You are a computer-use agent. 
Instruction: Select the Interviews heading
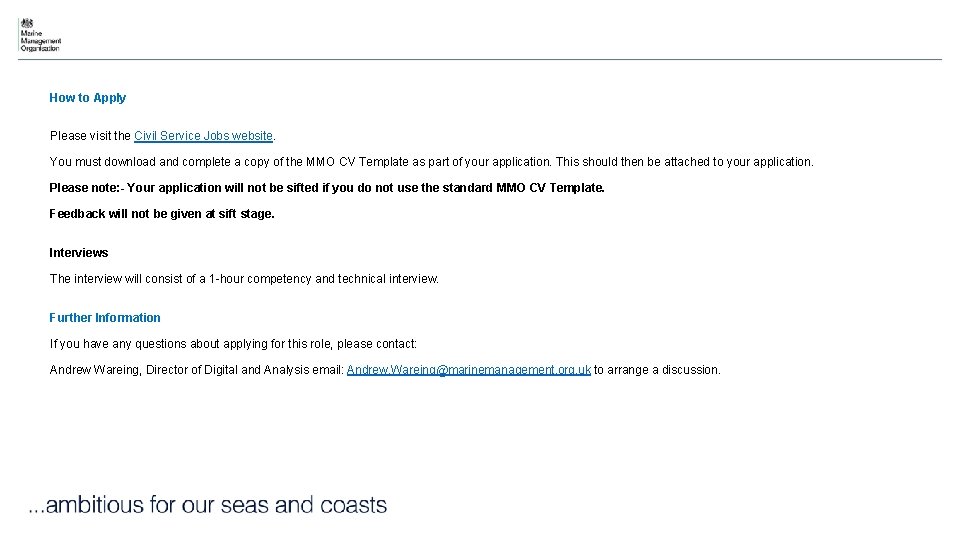point(78,253)
